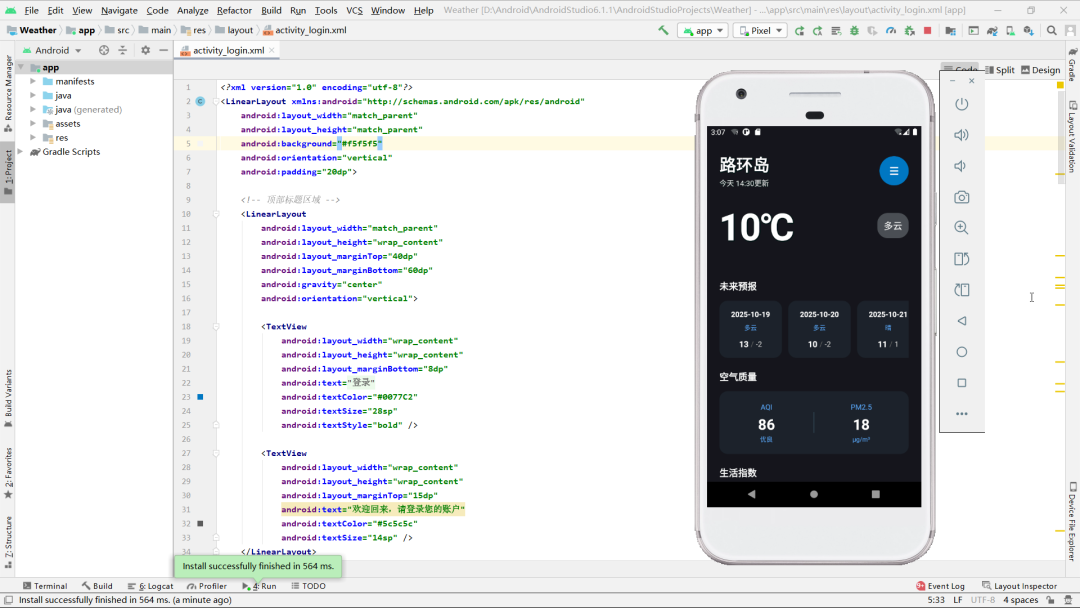
Task: Switch editor to Design view
Action: 1041,70
